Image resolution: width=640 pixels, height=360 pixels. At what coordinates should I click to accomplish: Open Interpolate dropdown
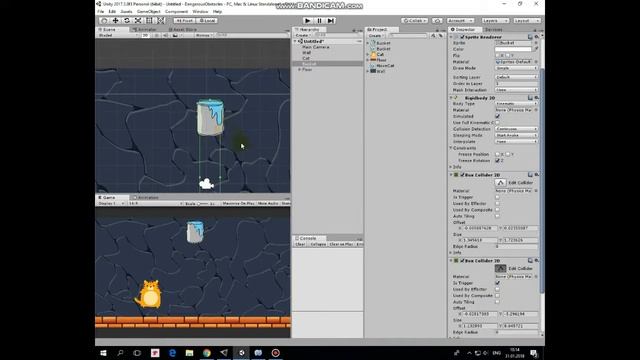tap(516, 142)
